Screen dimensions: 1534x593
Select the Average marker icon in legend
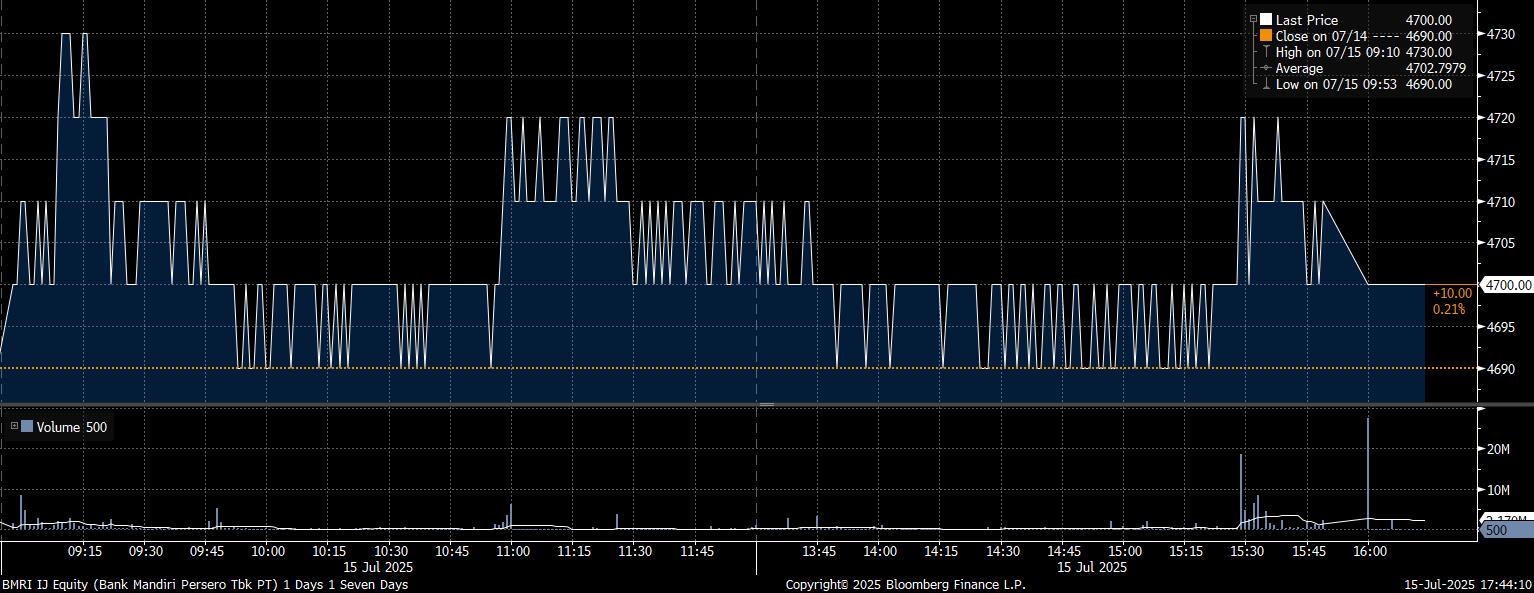(1266, 68)
